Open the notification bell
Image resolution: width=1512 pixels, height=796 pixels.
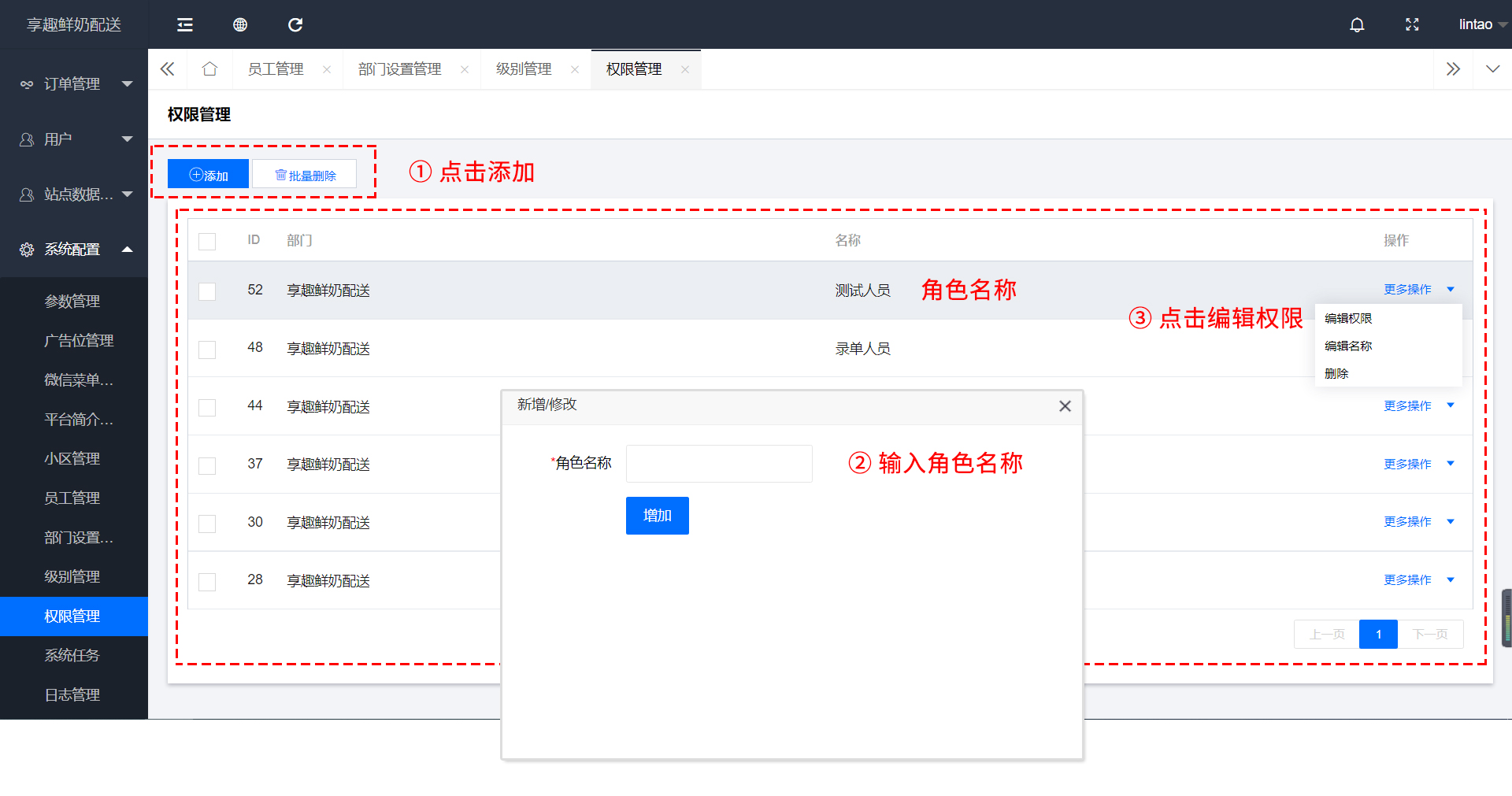tap(1357, 25)
